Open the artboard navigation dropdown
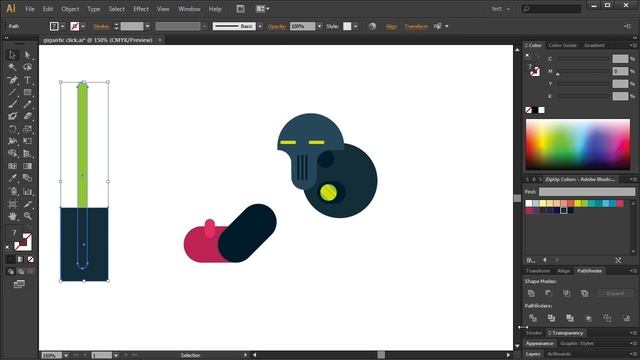640x360 pixels. click(116, 356)
